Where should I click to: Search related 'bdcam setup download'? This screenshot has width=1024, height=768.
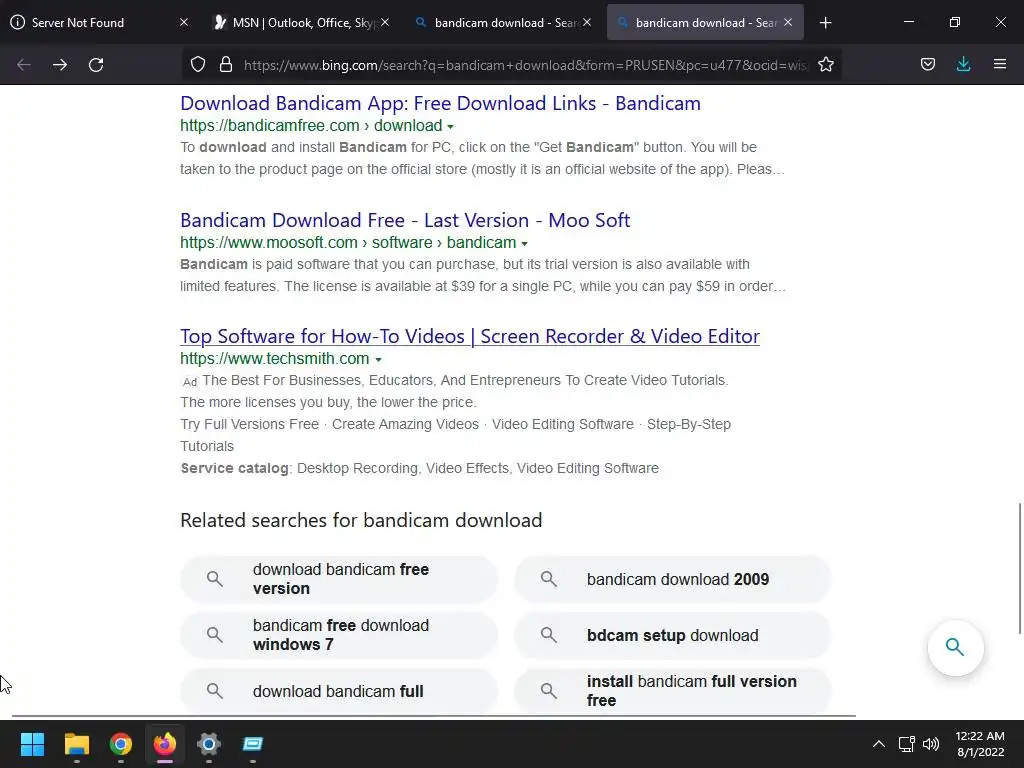pos(673,635)
